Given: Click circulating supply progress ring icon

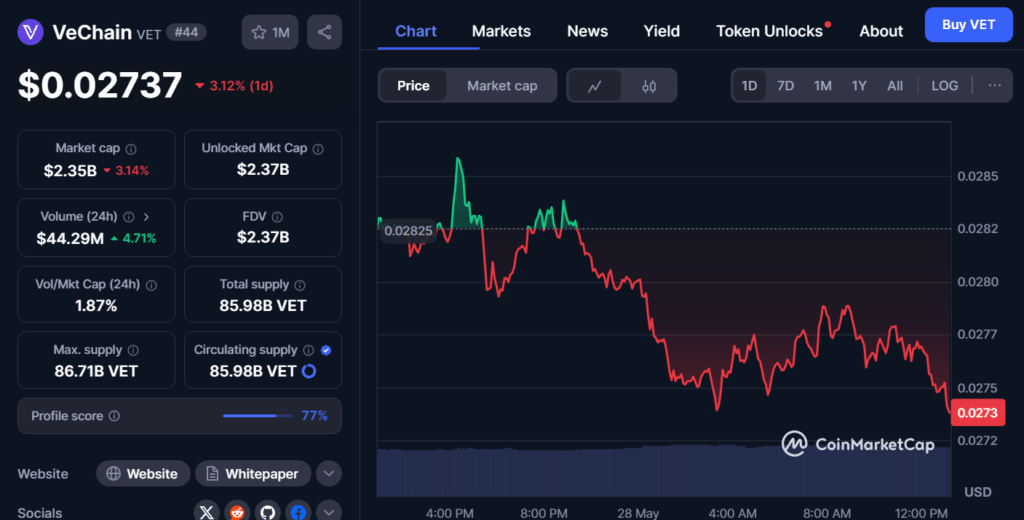Looking at the screenshot, I should click(x=309, y=371).
